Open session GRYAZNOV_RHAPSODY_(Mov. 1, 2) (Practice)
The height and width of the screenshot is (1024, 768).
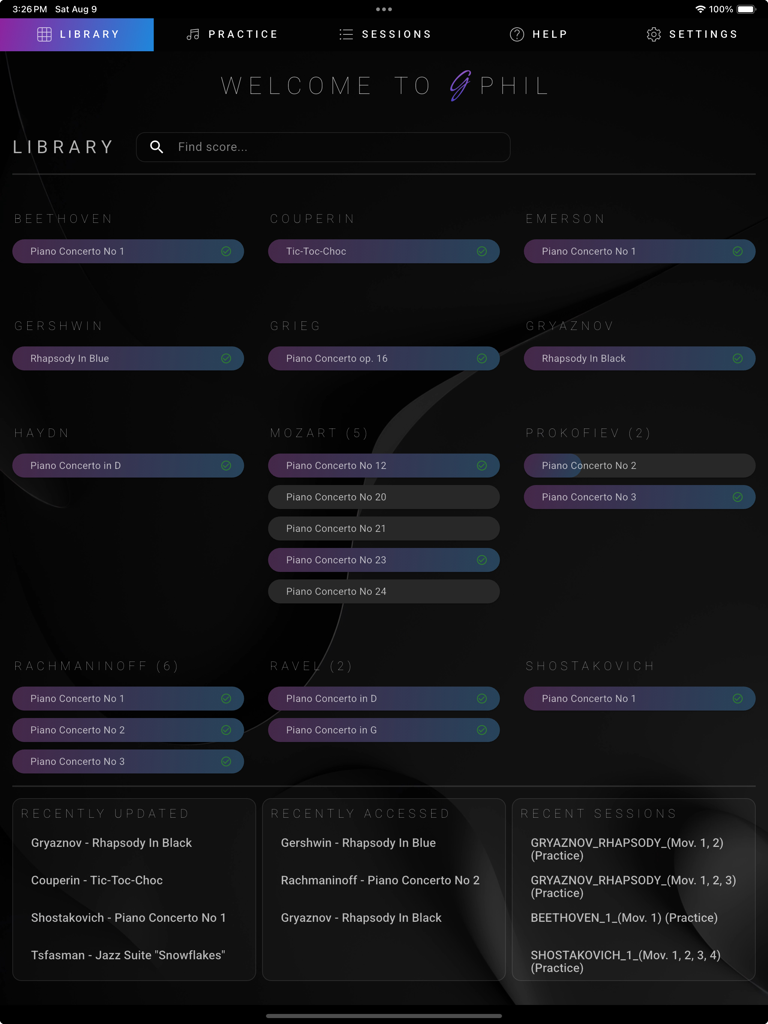pyautogui.click(x=627, y=850)
